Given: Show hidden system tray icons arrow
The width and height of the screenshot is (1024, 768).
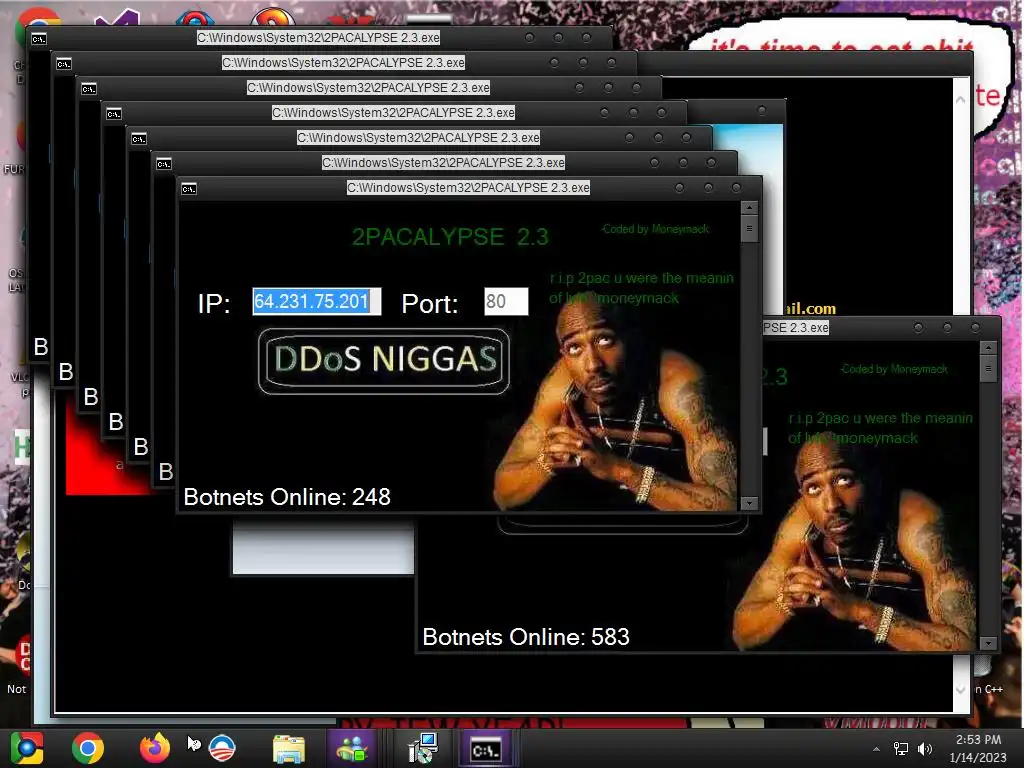Looking at the screenshot, I should tap(876, 749).
